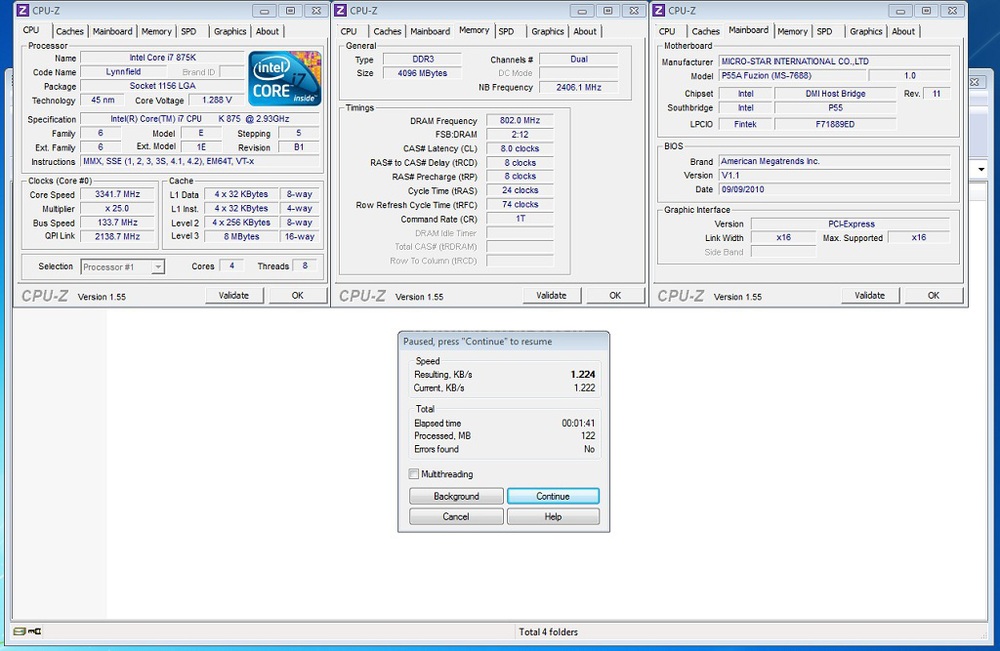Select Caches tab in the Memory window
1000x651 pixels.
click(387, 31)
